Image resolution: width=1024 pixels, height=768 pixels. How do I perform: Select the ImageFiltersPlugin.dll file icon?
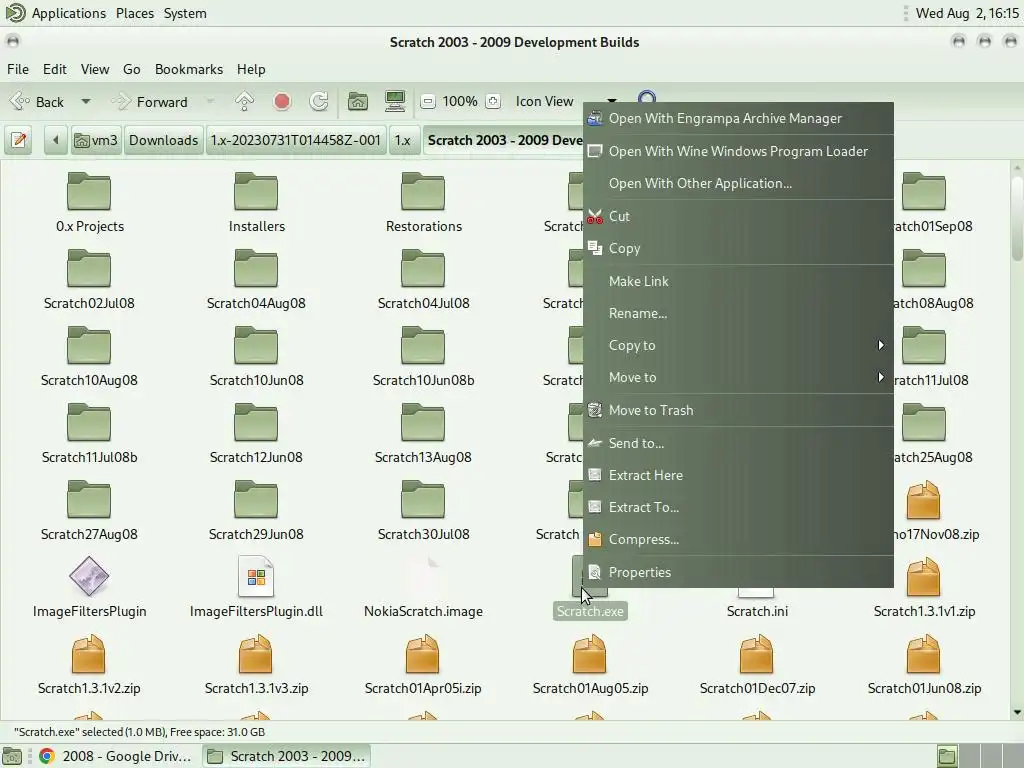coord(256,576)
